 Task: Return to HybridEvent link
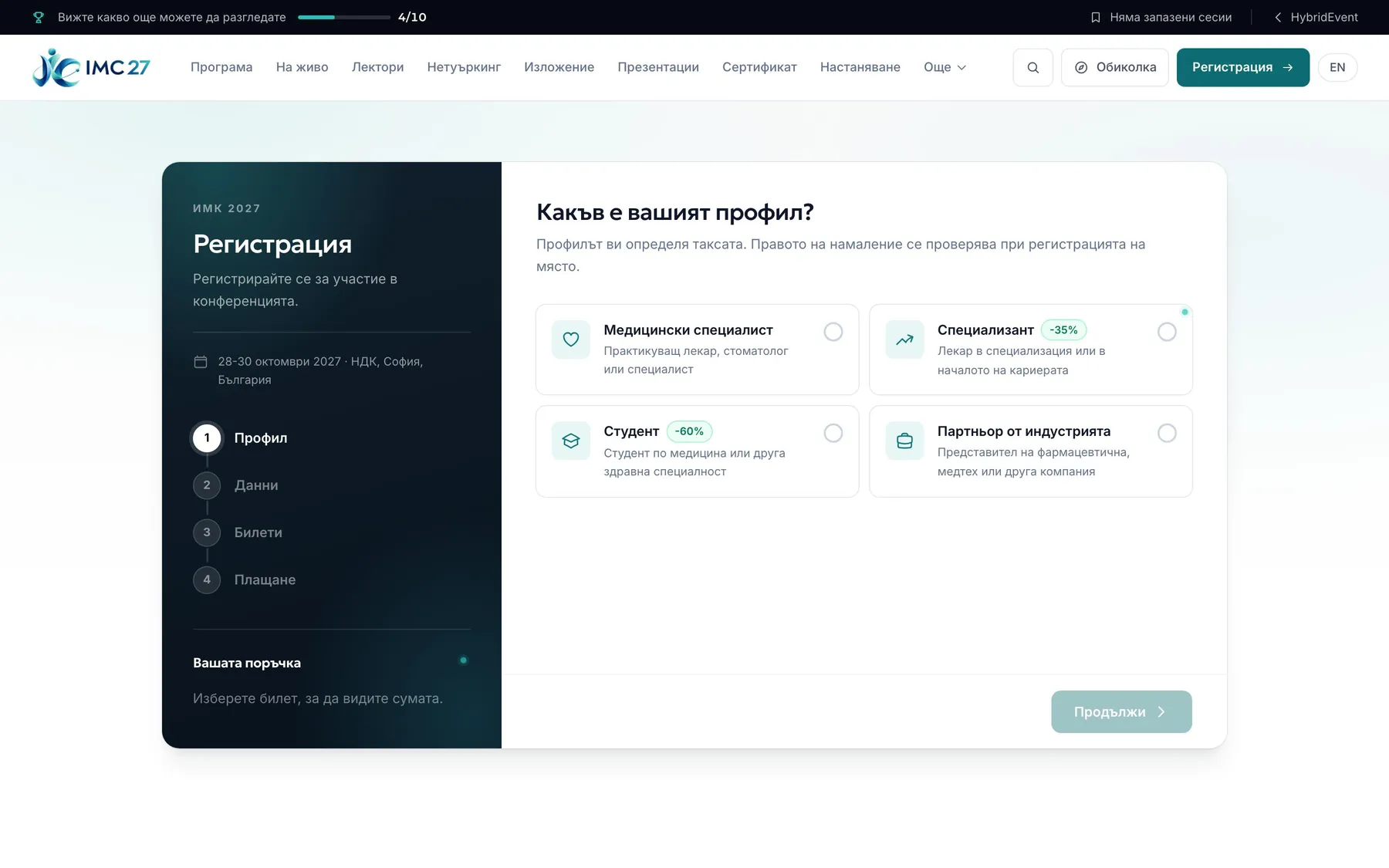point(1316,17)
